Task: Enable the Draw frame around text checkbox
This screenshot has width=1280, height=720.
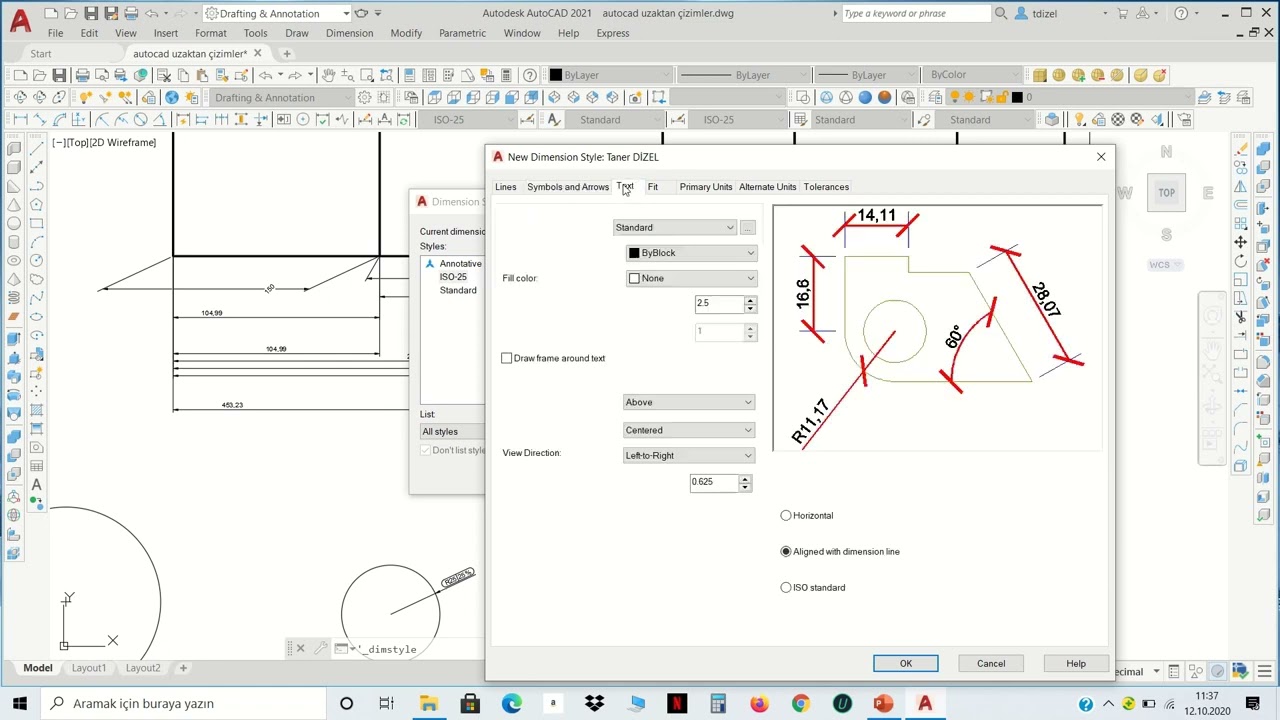Action: click(507, 358)
